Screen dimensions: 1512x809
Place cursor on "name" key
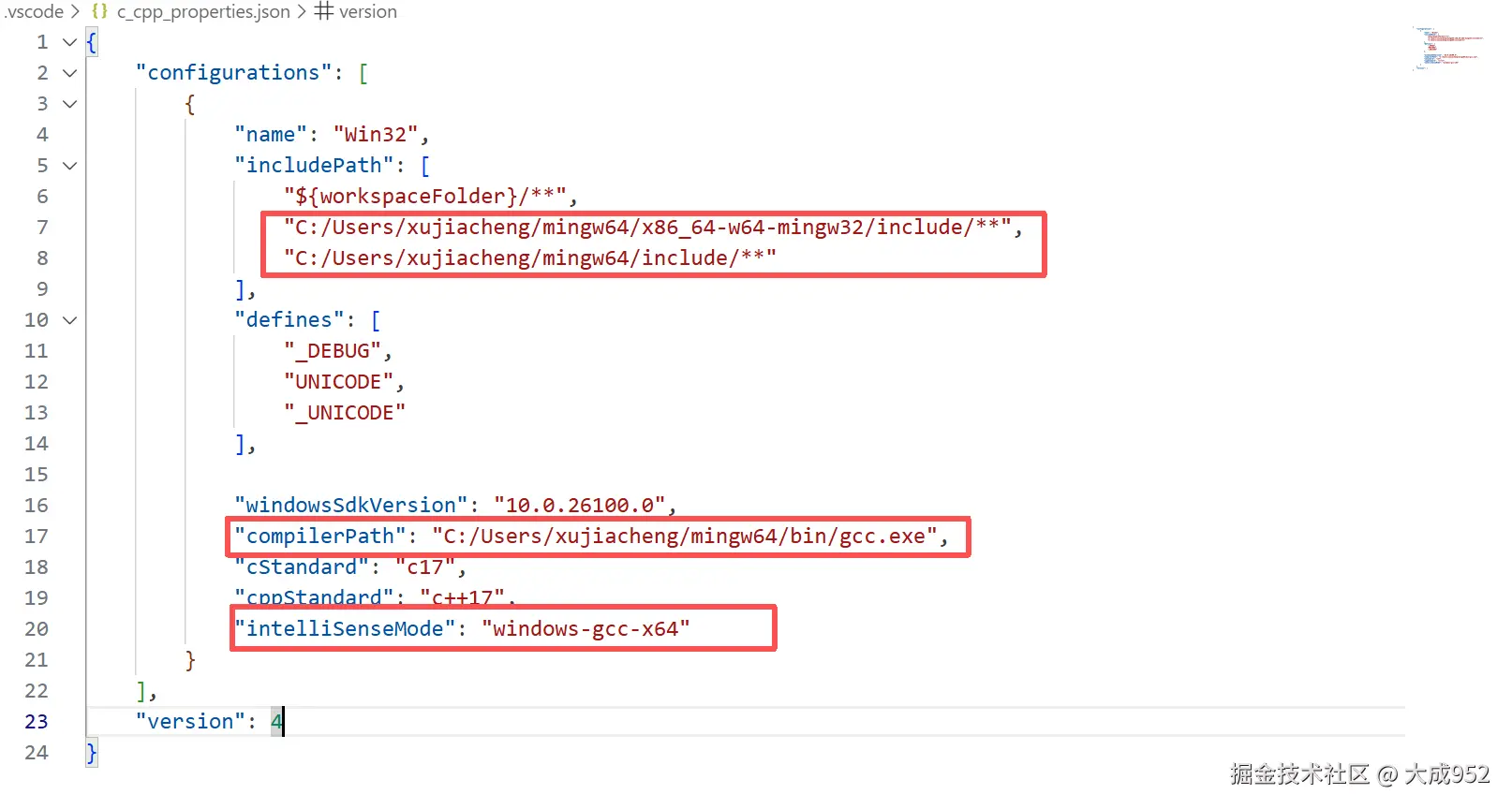[271, 135]
